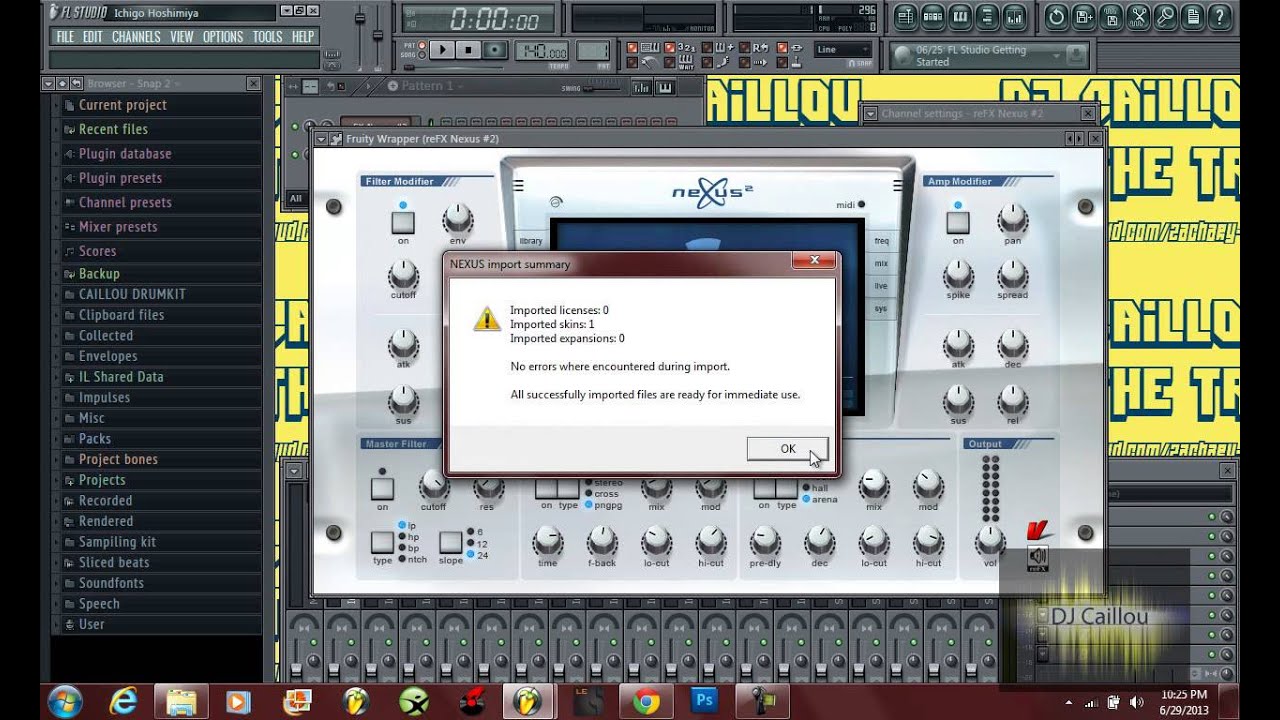
Task: Switch to the Nexus mix tab
Action: coord(881,263)
